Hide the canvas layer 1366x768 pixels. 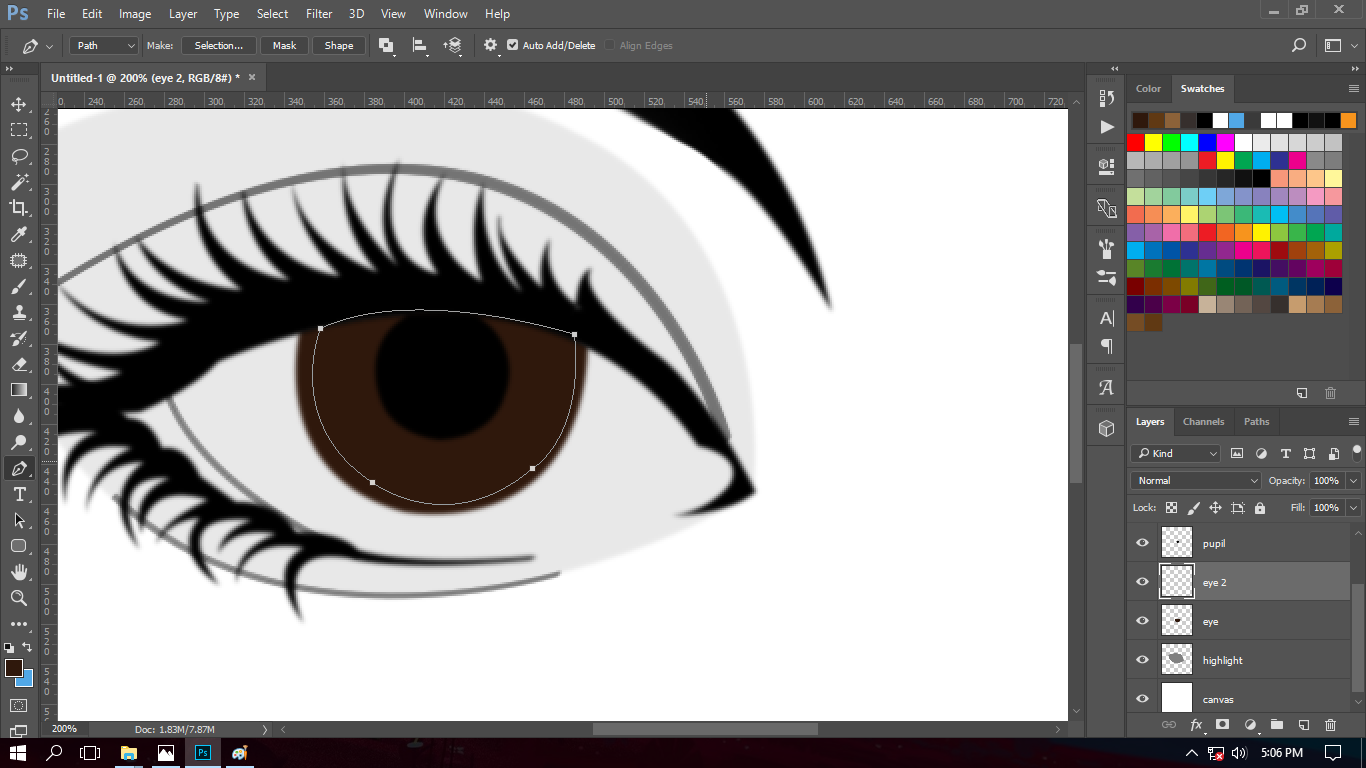pos(1142,699)
